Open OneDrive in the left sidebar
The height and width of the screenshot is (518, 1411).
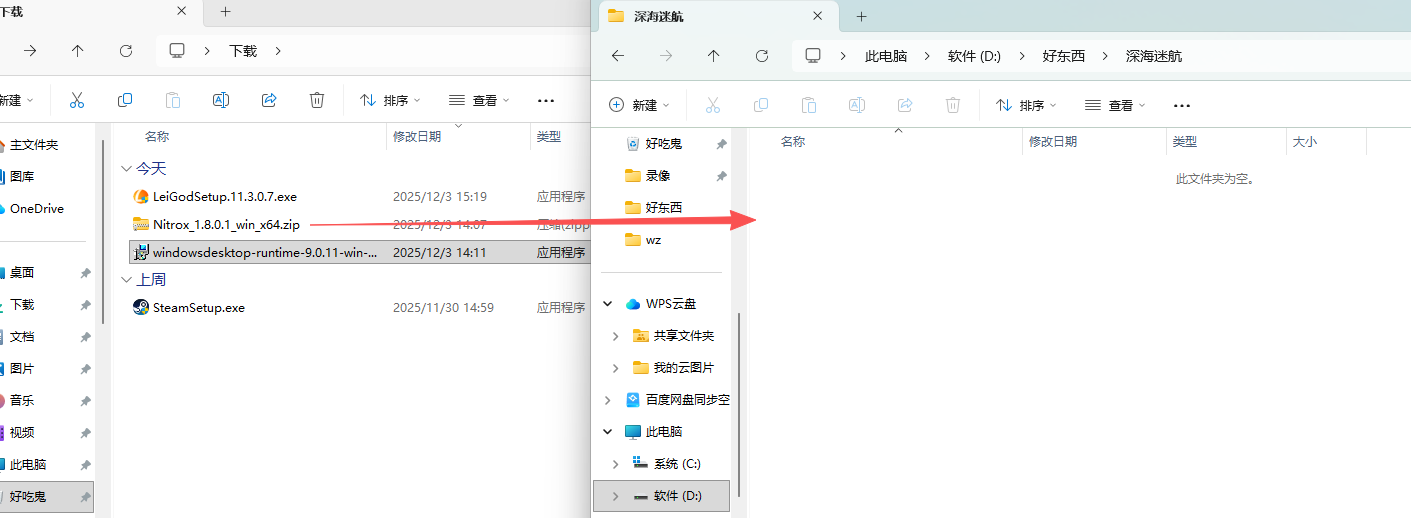pos(36,209)
